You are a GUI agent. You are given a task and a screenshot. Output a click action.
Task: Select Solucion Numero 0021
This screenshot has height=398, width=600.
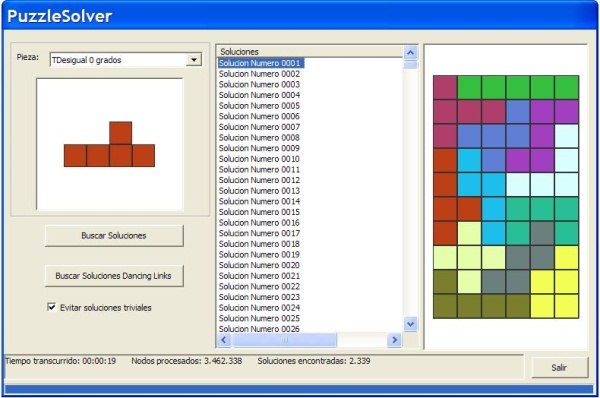click(259, 276)
